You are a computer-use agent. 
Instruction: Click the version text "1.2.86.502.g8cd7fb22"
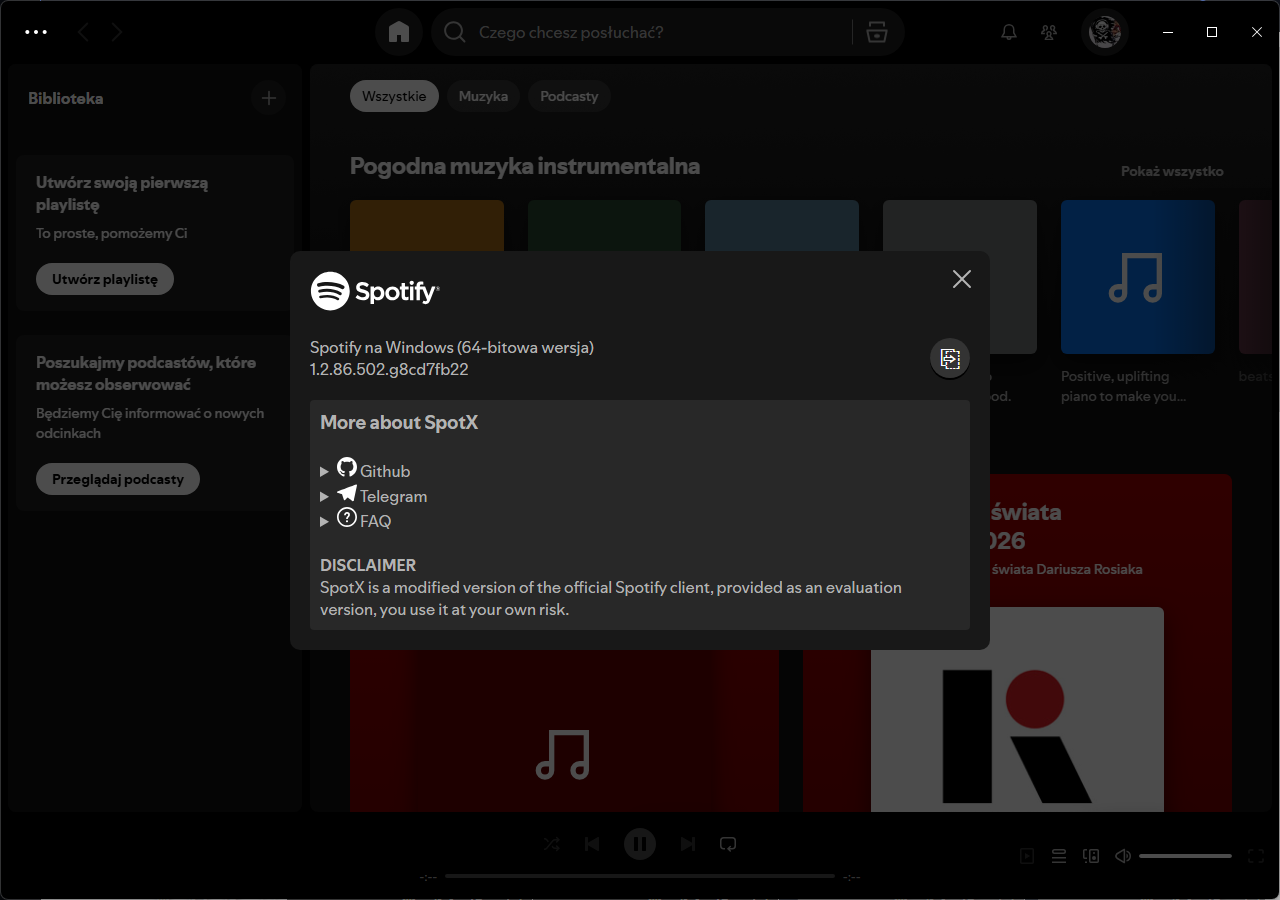pos(390,369)
